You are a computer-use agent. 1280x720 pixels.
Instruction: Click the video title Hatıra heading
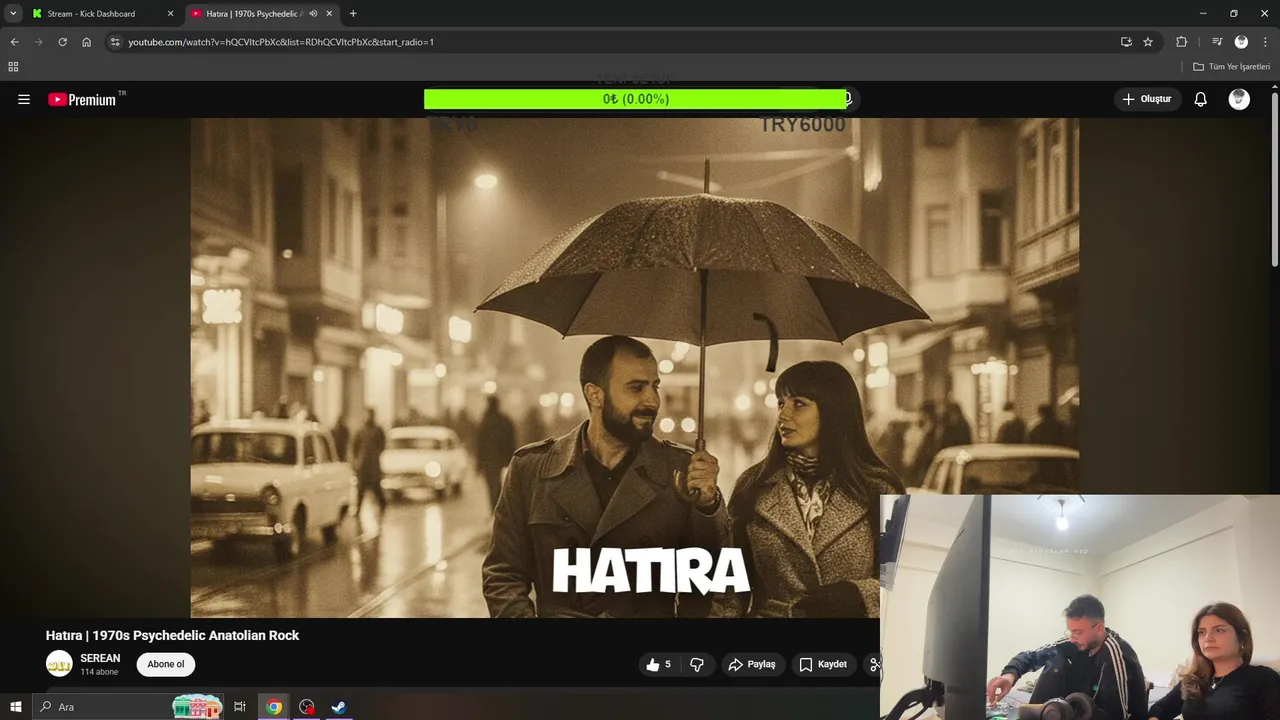tap(172, 635)
